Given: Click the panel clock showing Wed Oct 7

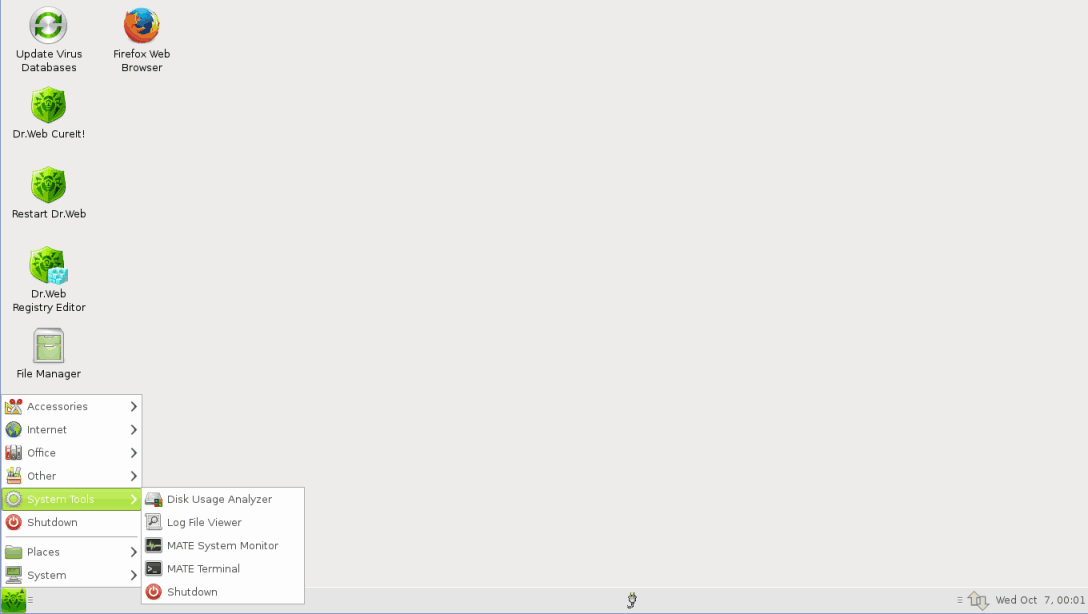Looking at the screenshot, I should 1039,600.
